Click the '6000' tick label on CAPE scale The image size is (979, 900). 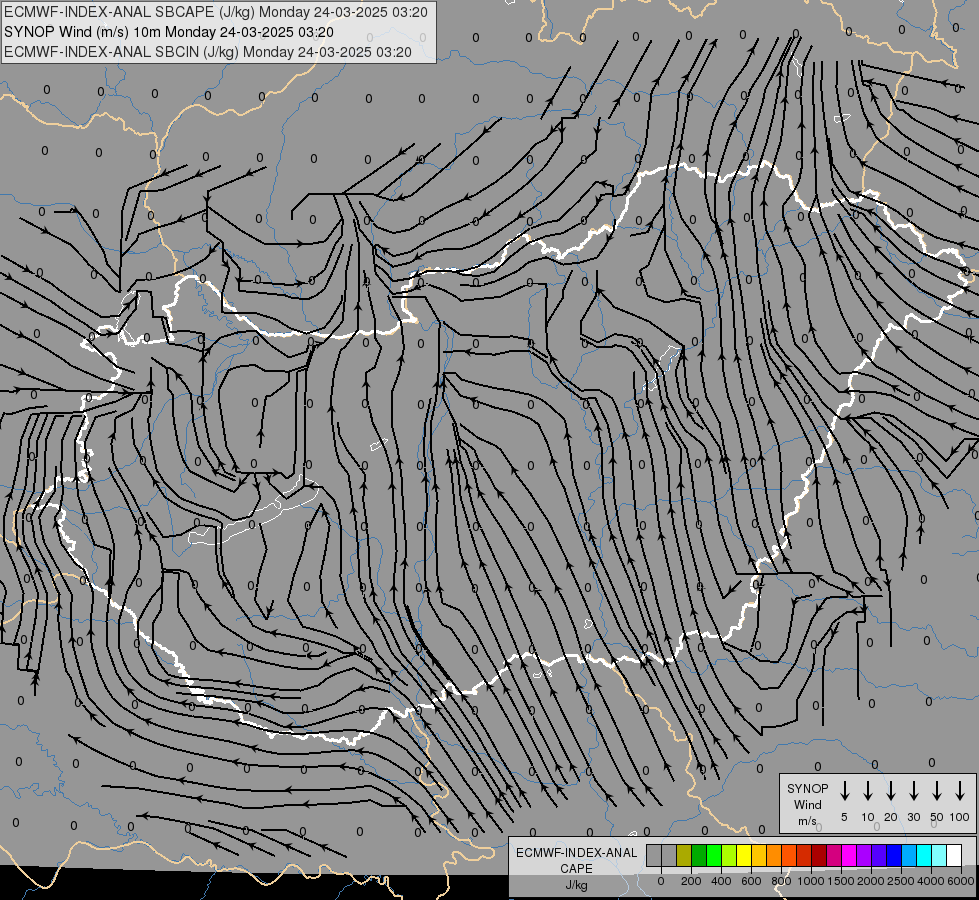[961, 881]
